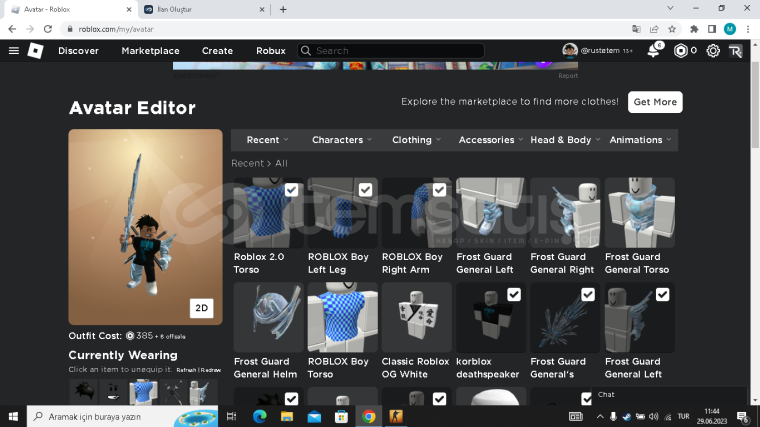
Task: Click Recent breadcrumb link above items
Action: (x=247, y=163)
